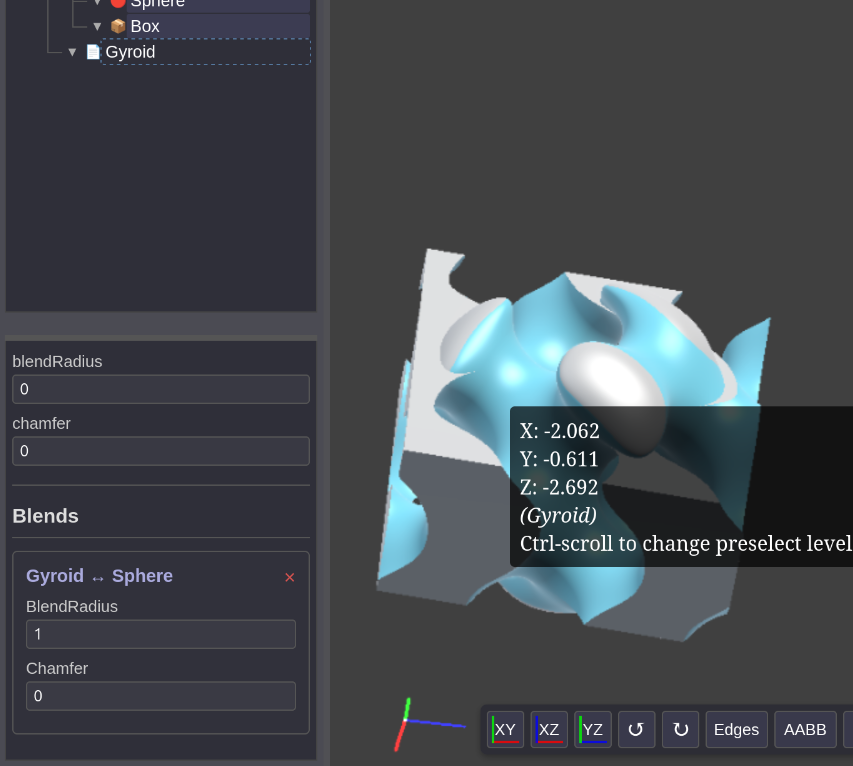The width and height of the screenshot is (853, 766).
Task: Toggle Edges display in viewport
Action: (x=736, y=729)
